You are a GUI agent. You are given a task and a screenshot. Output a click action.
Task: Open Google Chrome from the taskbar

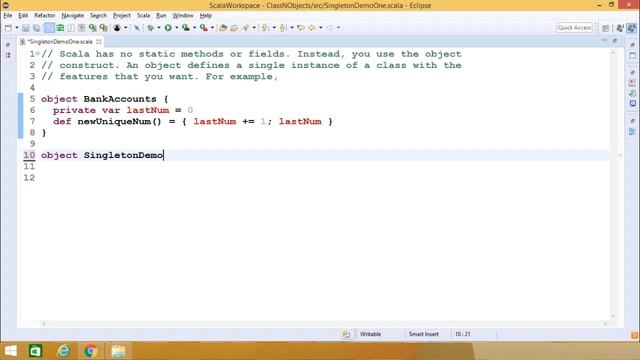click(x=91, y=351)
